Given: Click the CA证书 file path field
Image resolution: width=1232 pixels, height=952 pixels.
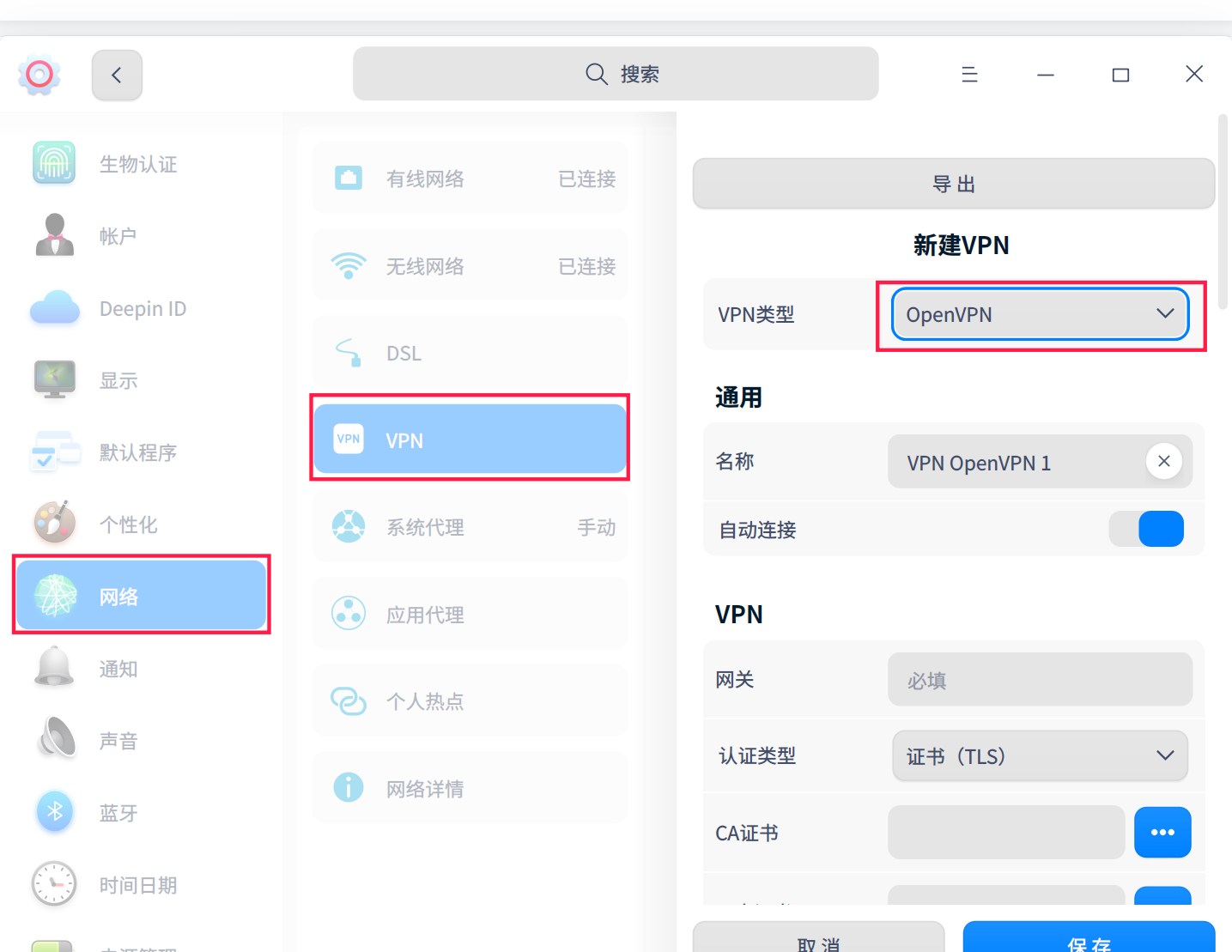Looking at the screenshot, I should click(x=1006, y=832).
